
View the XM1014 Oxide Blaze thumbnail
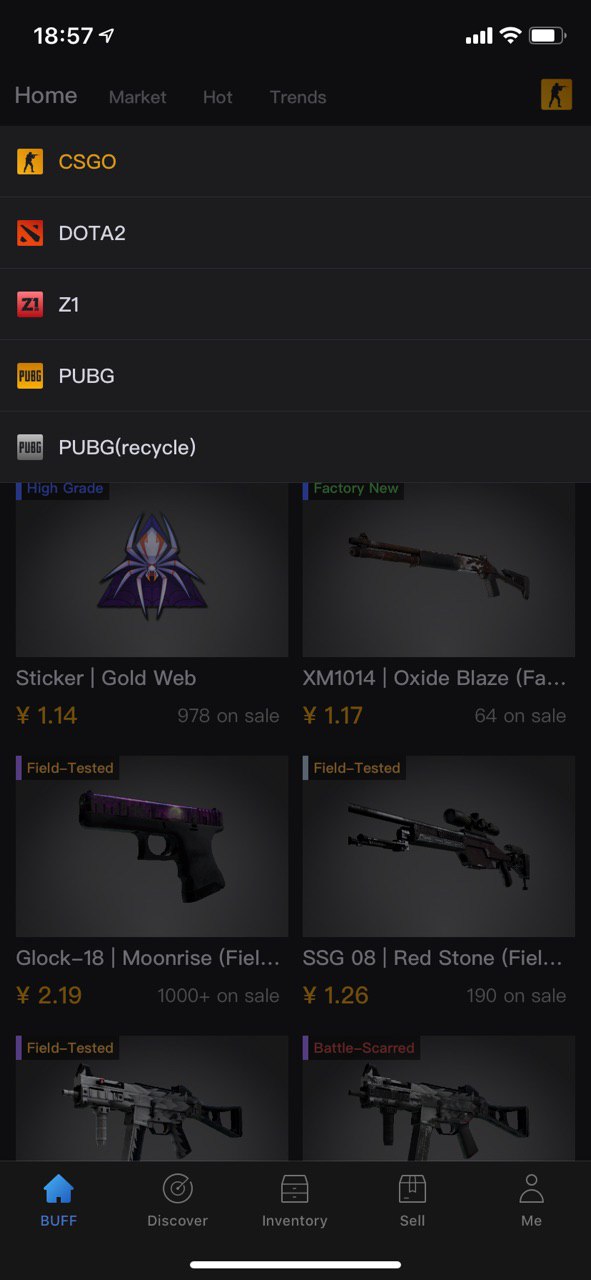tap(439, 568)
